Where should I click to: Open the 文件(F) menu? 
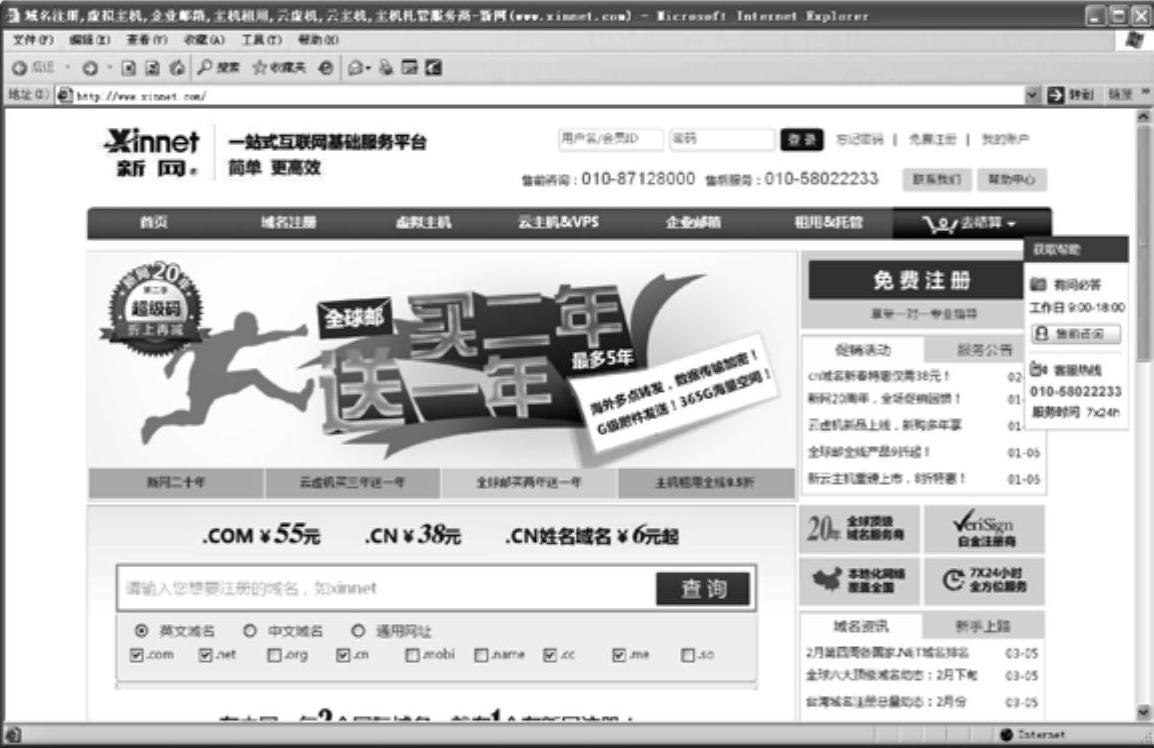(33, 40)
